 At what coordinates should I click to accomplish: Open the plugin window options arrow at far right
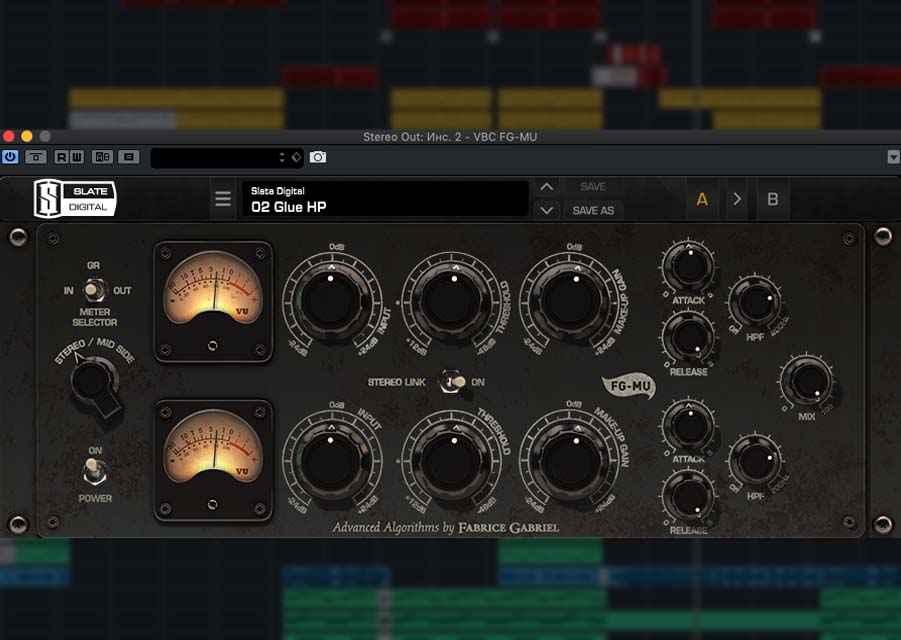[x=893, y=157]
